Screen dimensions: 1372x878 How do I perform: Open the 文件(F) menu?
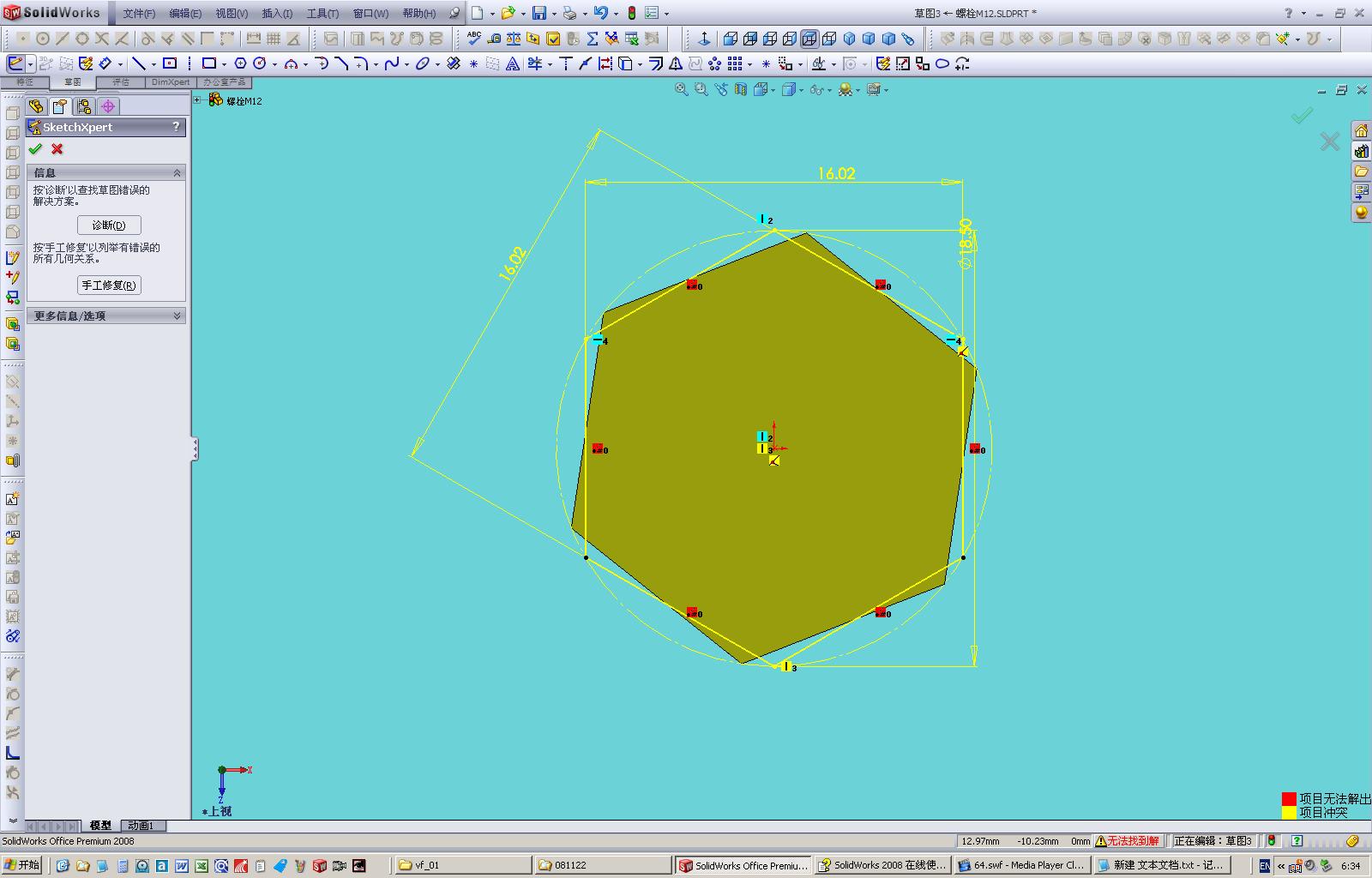tap(139, 14)
